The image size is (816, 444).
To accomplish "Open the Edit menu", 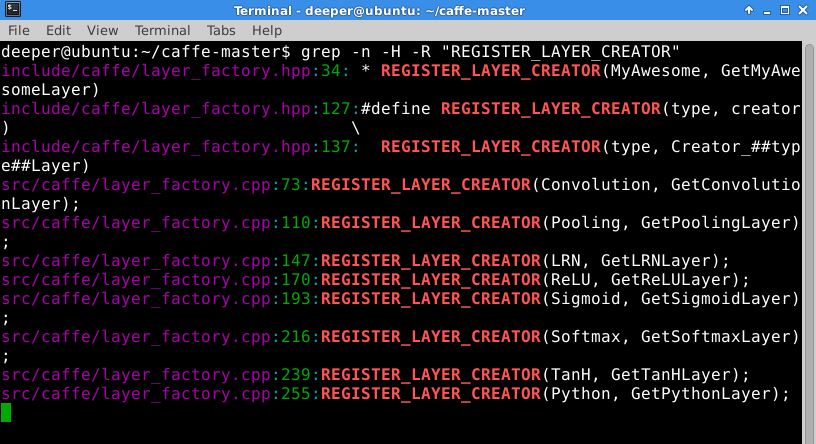I will [x=58, y=31].
